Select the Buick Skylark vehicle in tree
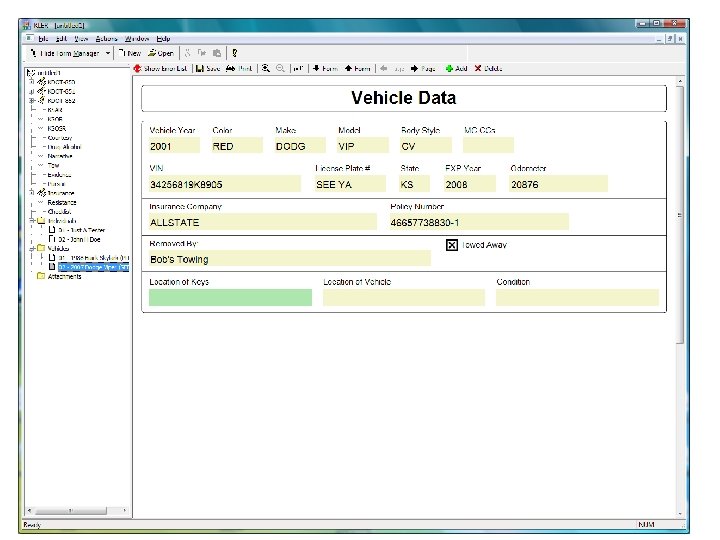This screenshot has height=540, width=720. coord(93,258)
